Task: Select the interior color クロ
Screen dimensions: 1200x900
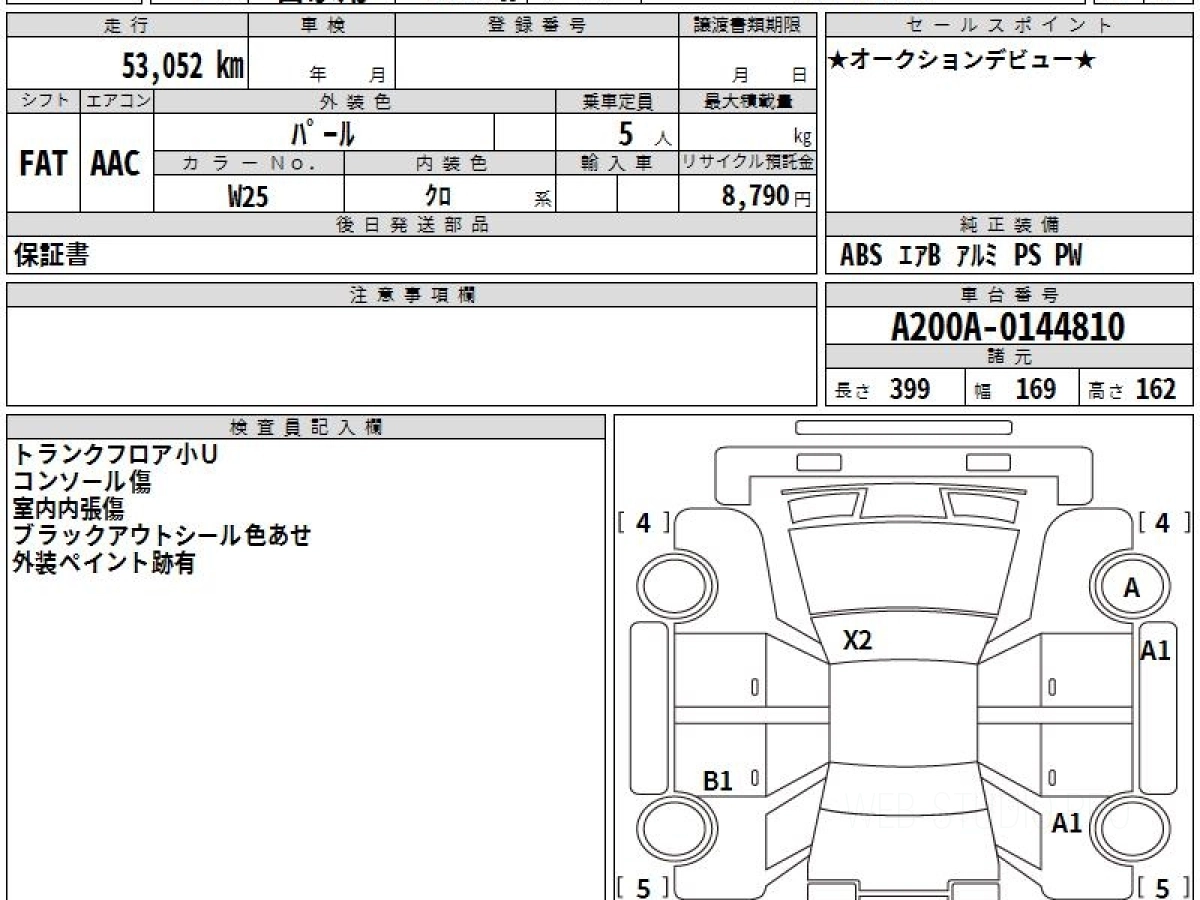Action: (438, 196)
